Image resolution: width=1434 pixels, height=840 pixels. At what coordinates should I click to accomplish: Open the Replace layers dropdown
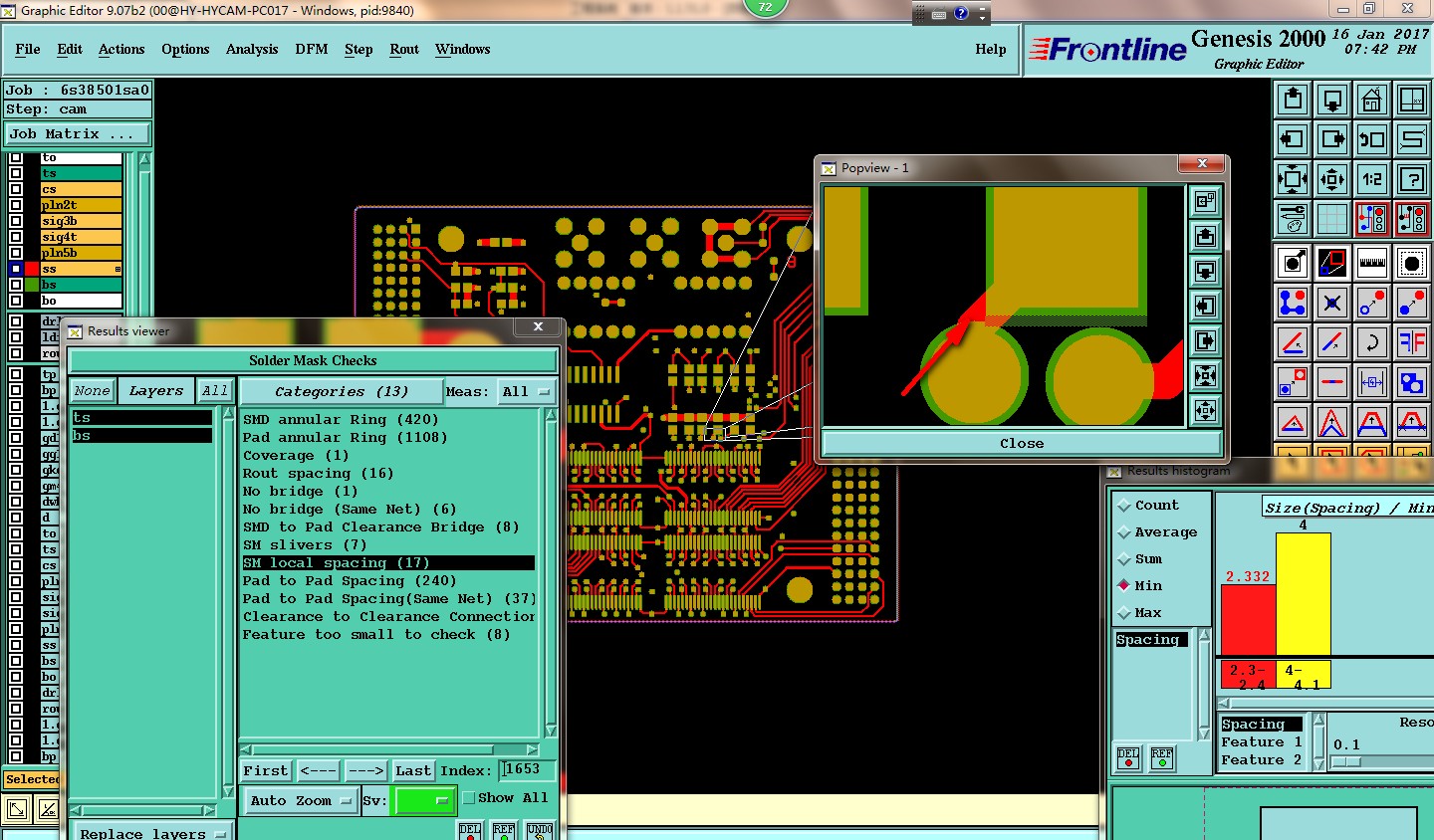click(153, 832)
